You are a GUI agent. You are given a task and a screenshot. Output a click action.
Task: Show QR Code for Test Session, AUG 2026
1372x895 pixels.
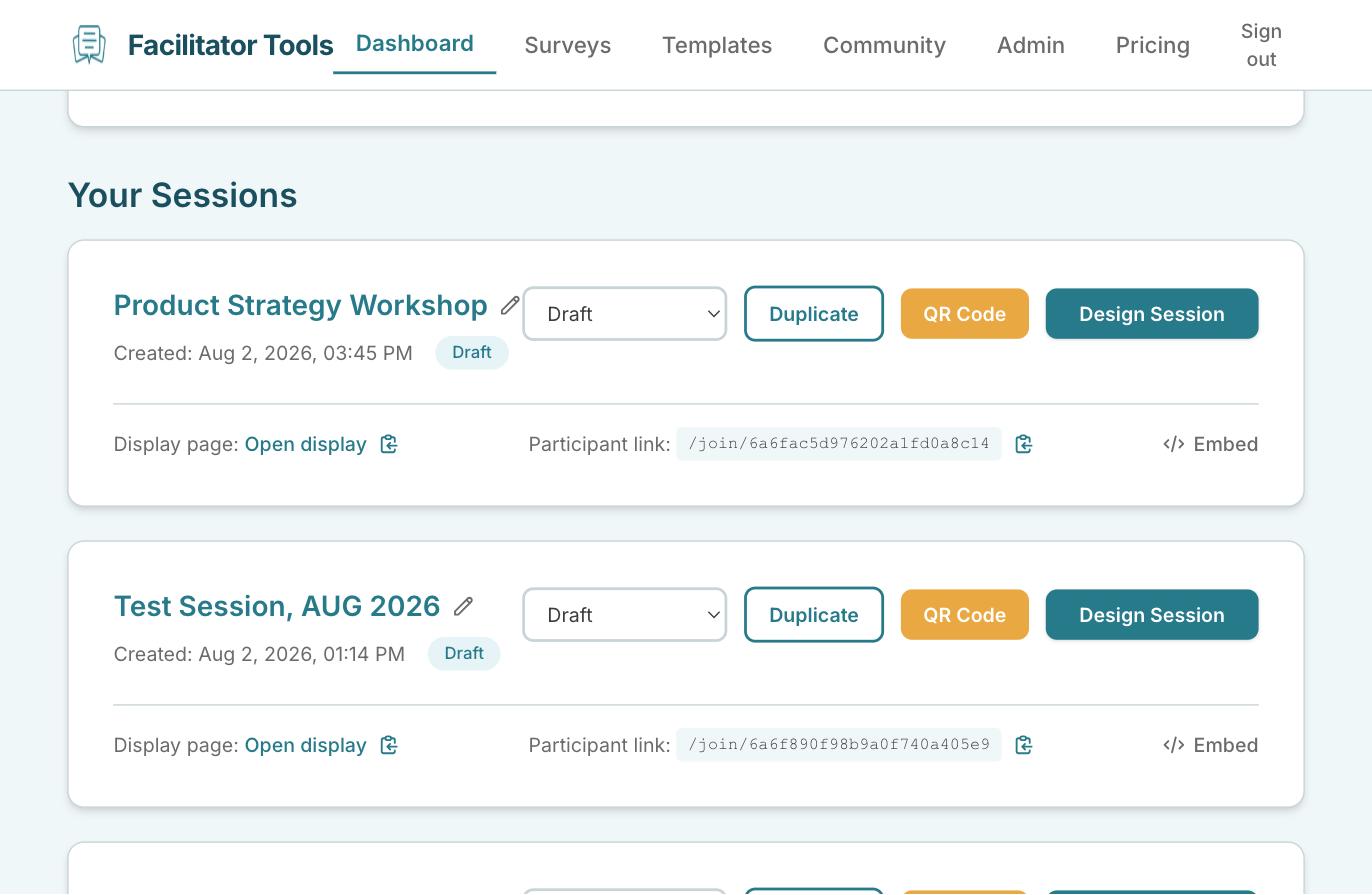(965, 615)
